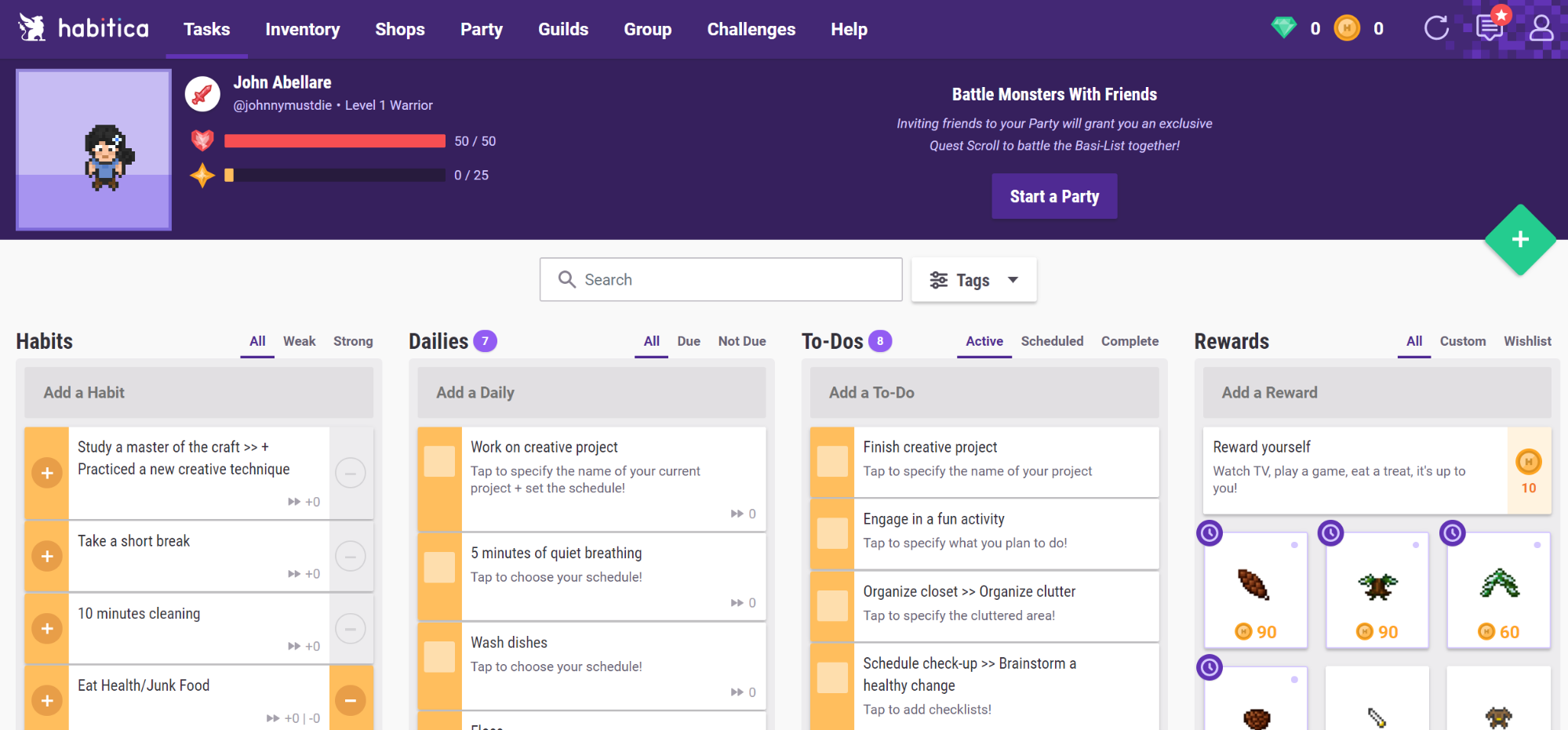This screenshot has width=1568, height=730.
Task: Click plus on 'Eat Health/Junk Food' habit
Action: [x=47, y=700]
